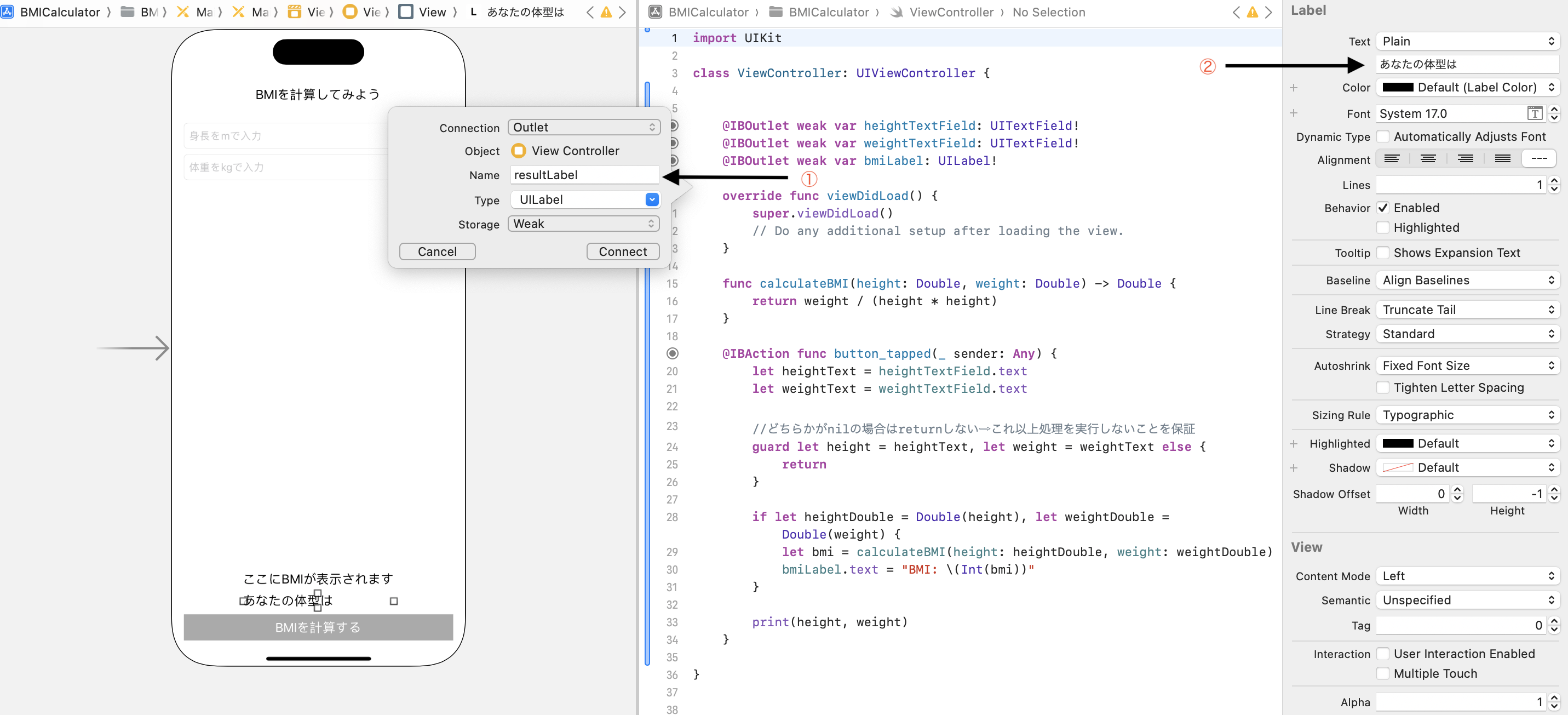Select center text alignment icon

pos(1428,159)
